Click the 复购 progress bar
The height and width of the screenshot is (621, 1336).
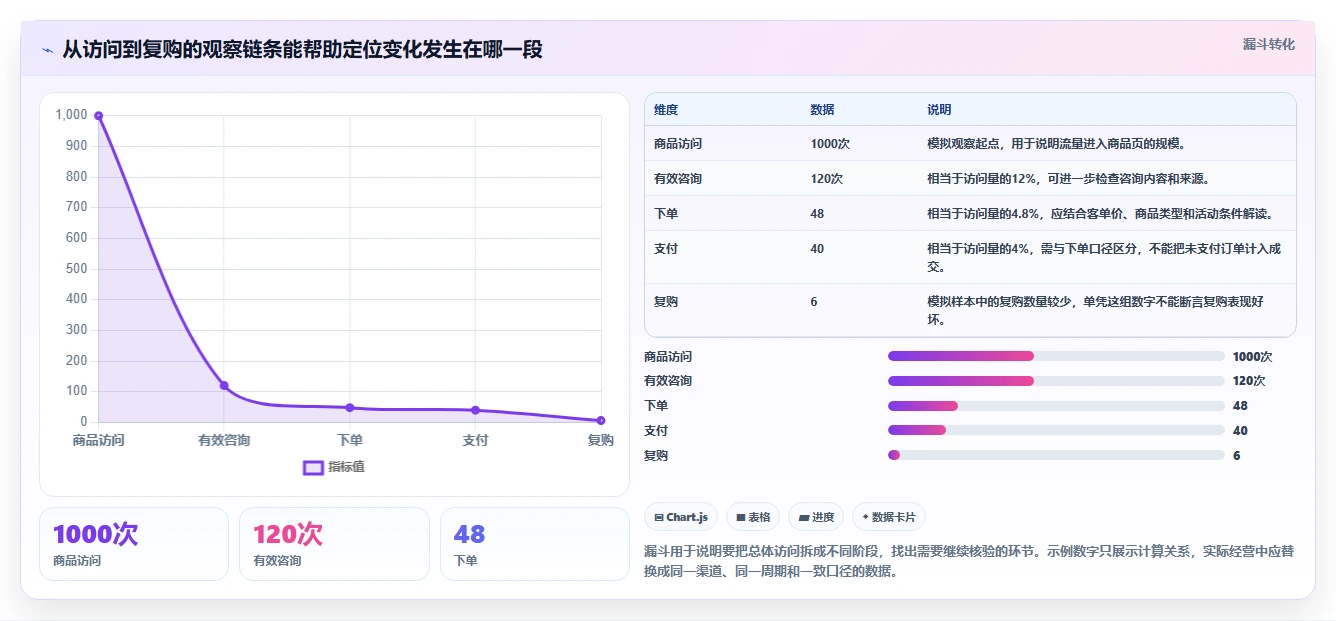click(1056, 455)
